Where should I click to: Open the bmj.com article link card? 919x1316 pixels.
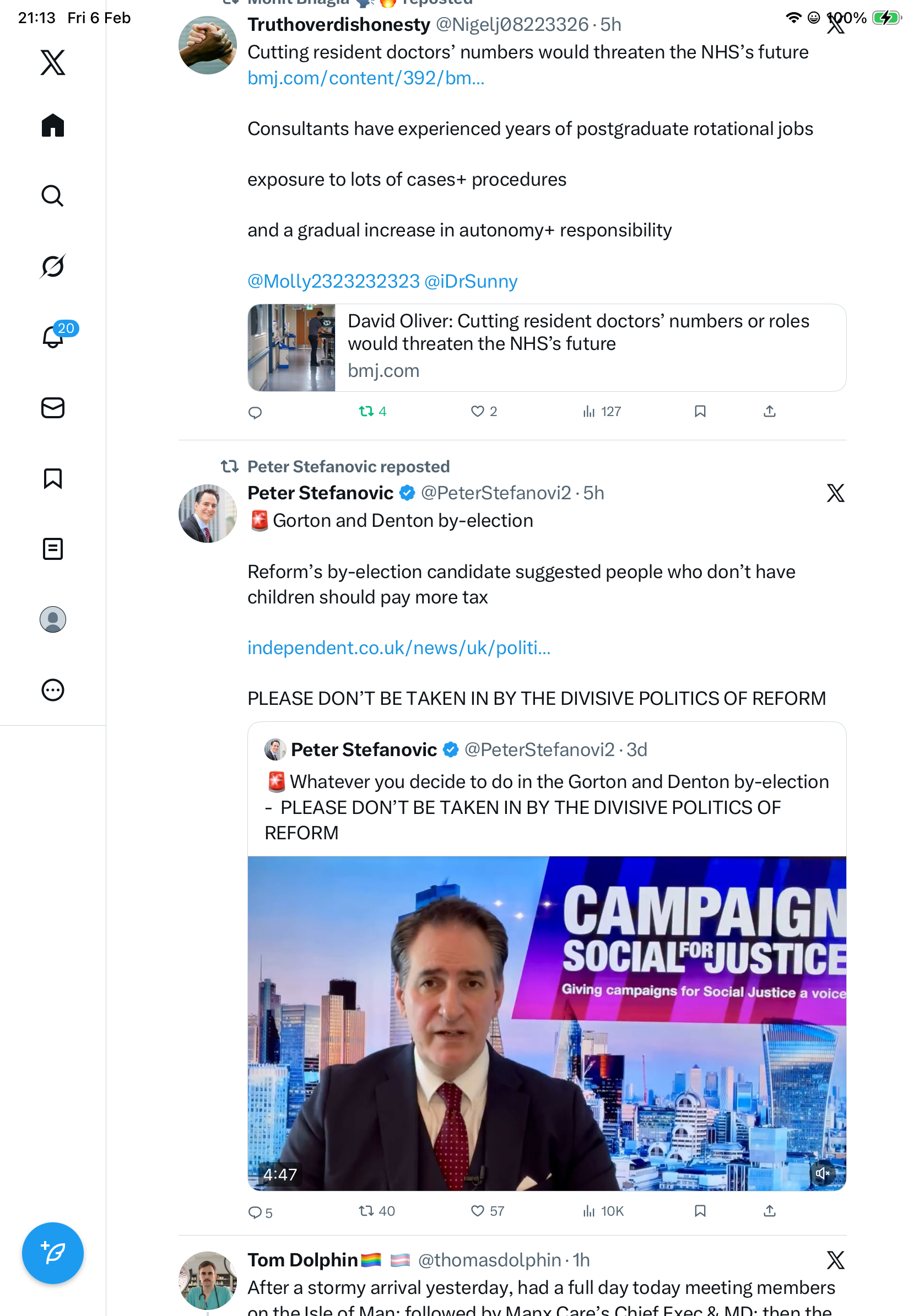[547, 348]
